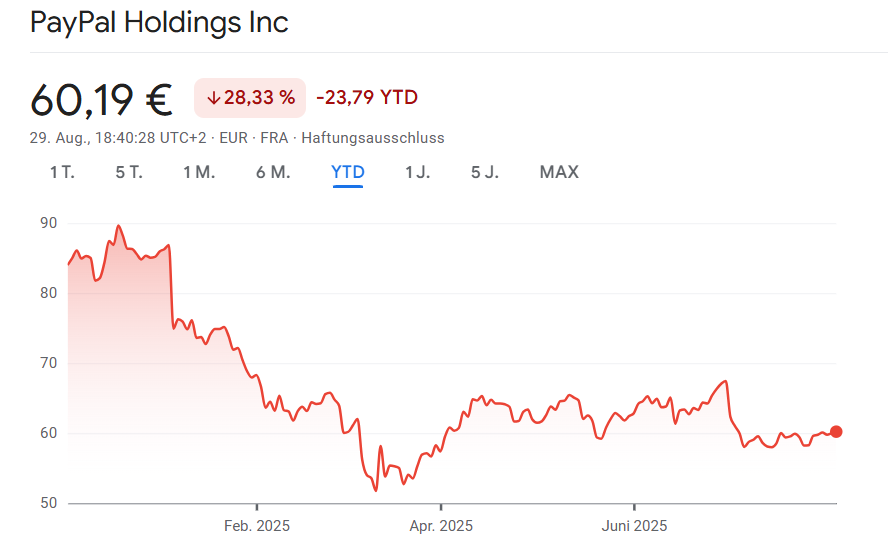The image size is (888, 545).
Task: Click the Apr. 2025 axis label
Action: tap(441, 525)
